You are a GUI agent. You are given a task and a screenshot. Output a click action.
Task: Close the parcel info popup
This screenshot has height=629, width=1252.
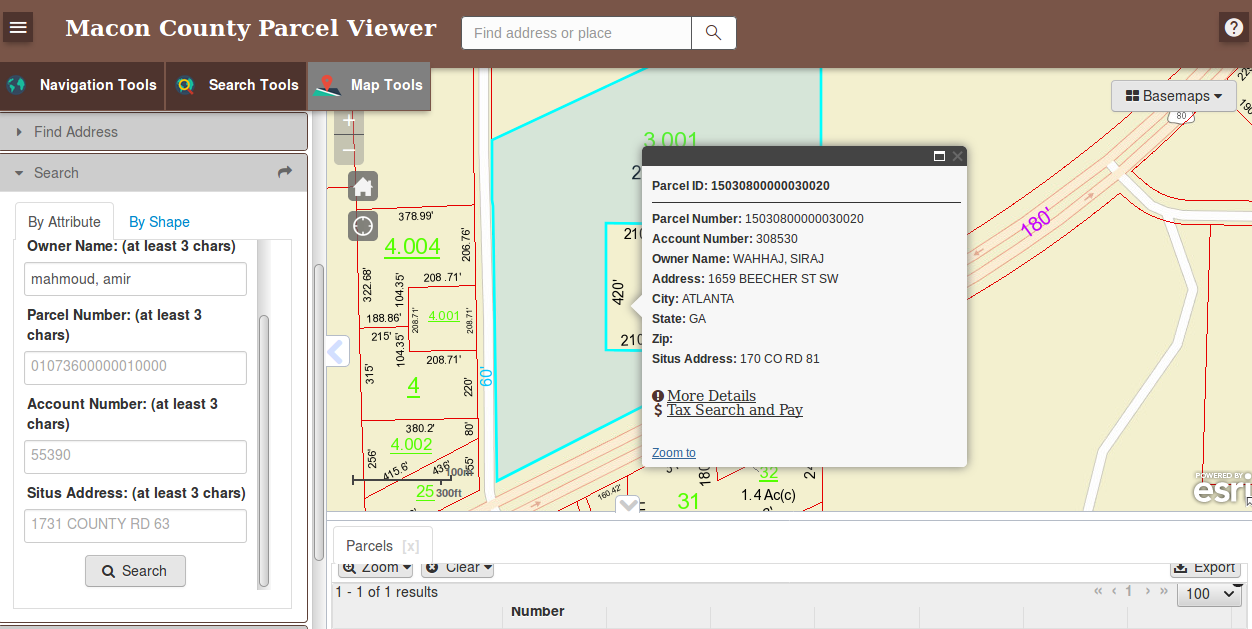pyautogui.click(x=957, y=156)
